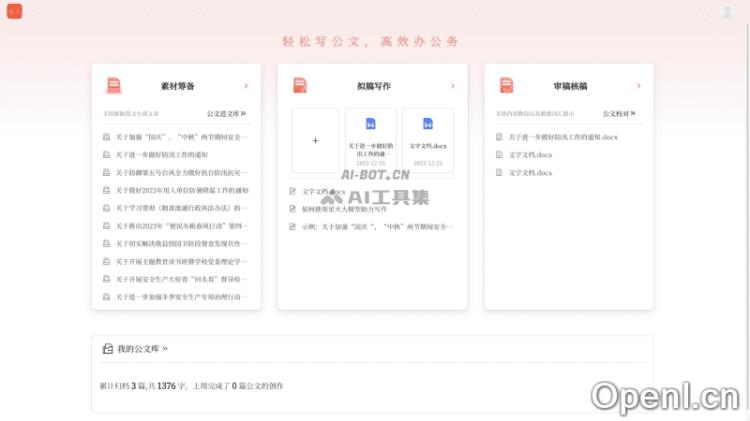Click the 拟稿写作 red document icon

[300, 86]
